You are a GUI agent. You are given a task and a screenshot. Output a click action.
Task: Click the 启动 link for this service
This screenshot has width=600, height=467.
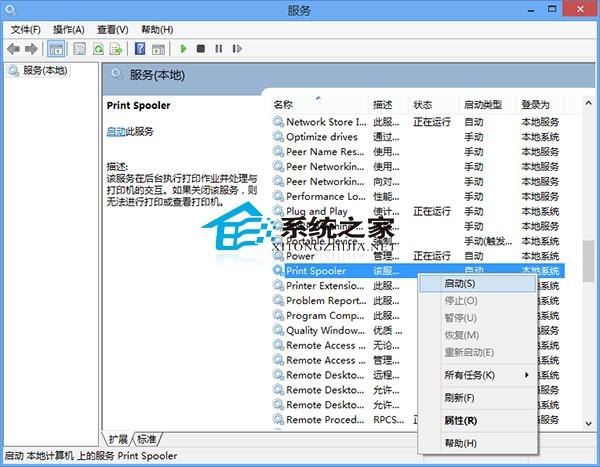click(x=116, y=132)
